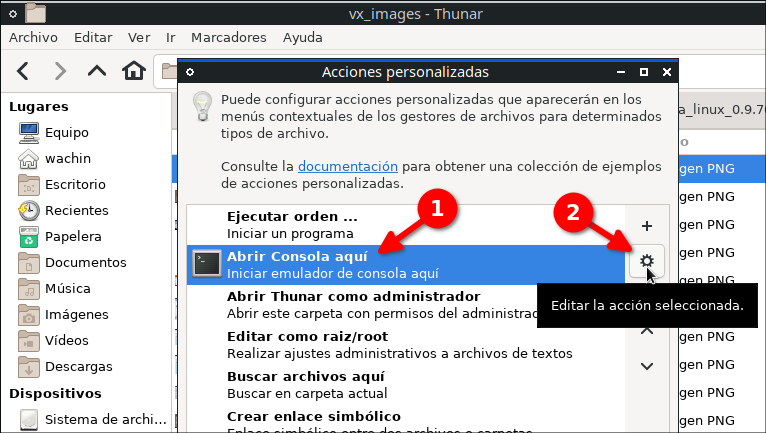Image resolution: width=766 pixels, height=433 pixels.
Task: Select the Abrir Thunar como administrador action
Action: pyautogui.click(x=405, y=305)
